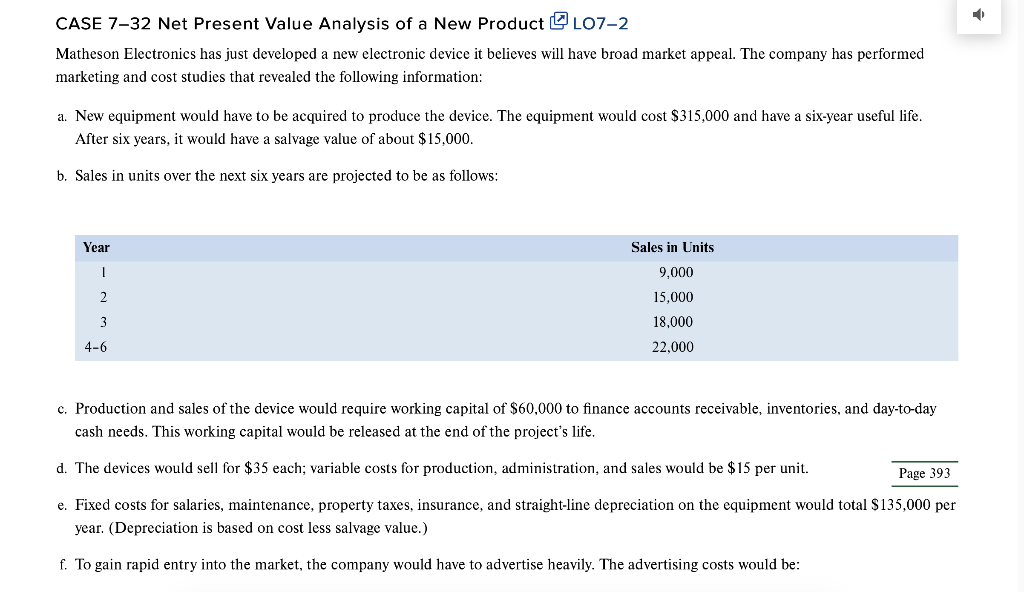Open the Page 393 reference link
1024x592 pixels.
(x=924, y=473)
